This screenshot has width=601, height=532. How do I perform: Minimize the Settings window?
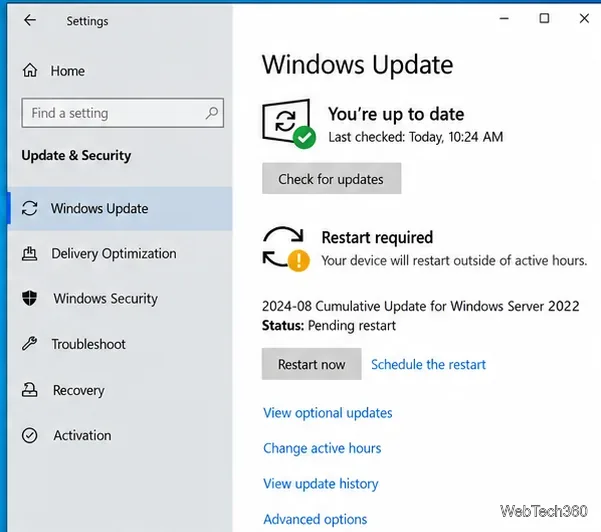[504, 18]
